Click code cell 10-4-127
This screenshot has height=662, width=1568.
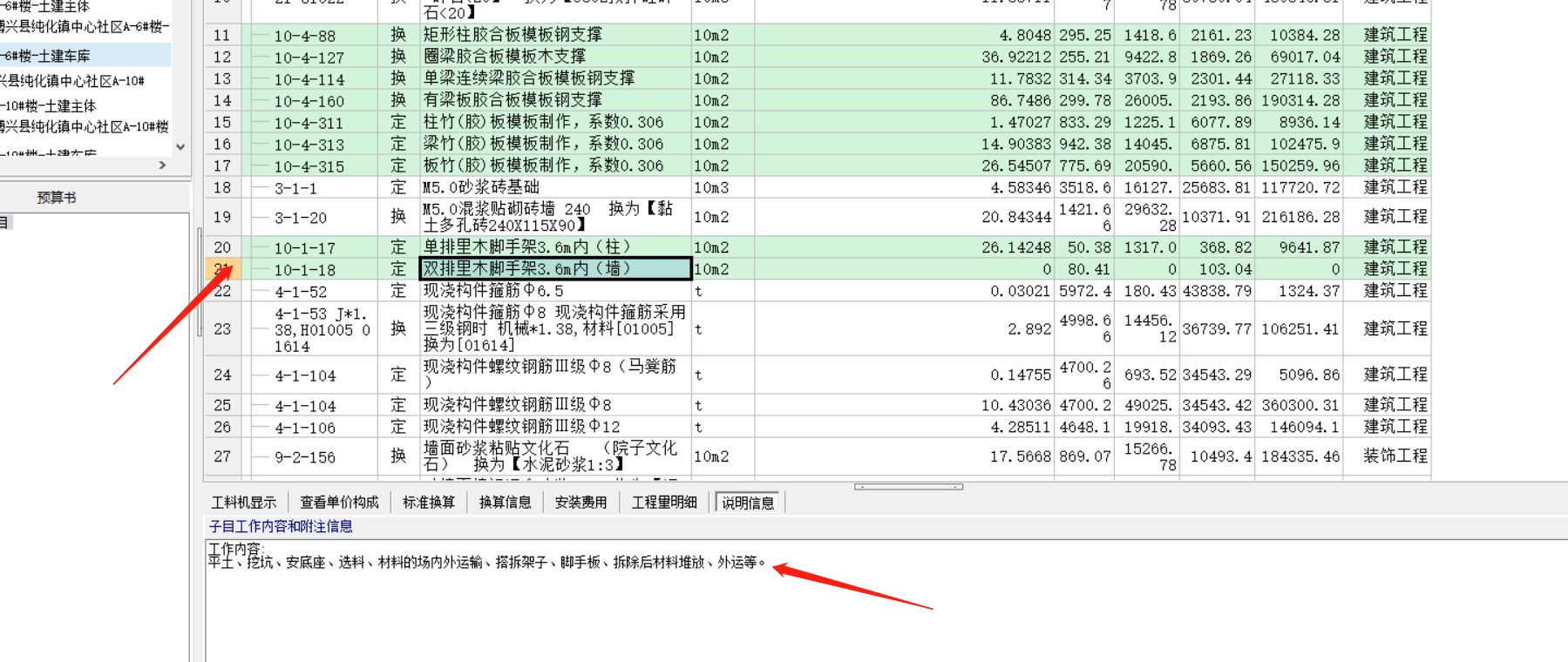pyautogui.click(x=314, y=57)
